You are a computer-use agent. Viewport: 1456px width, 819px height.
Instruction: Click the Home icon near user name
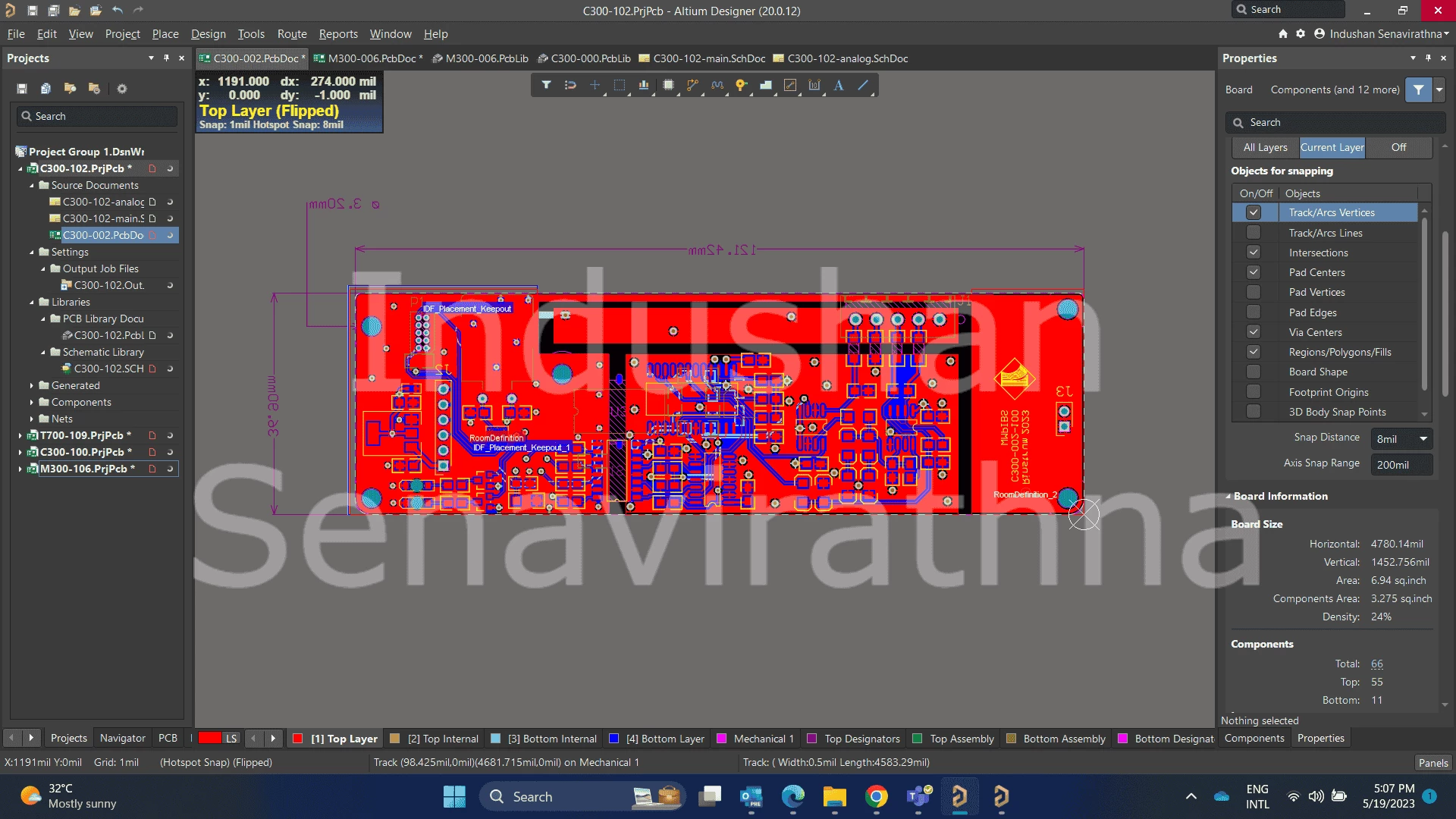tap(1283, 34)
